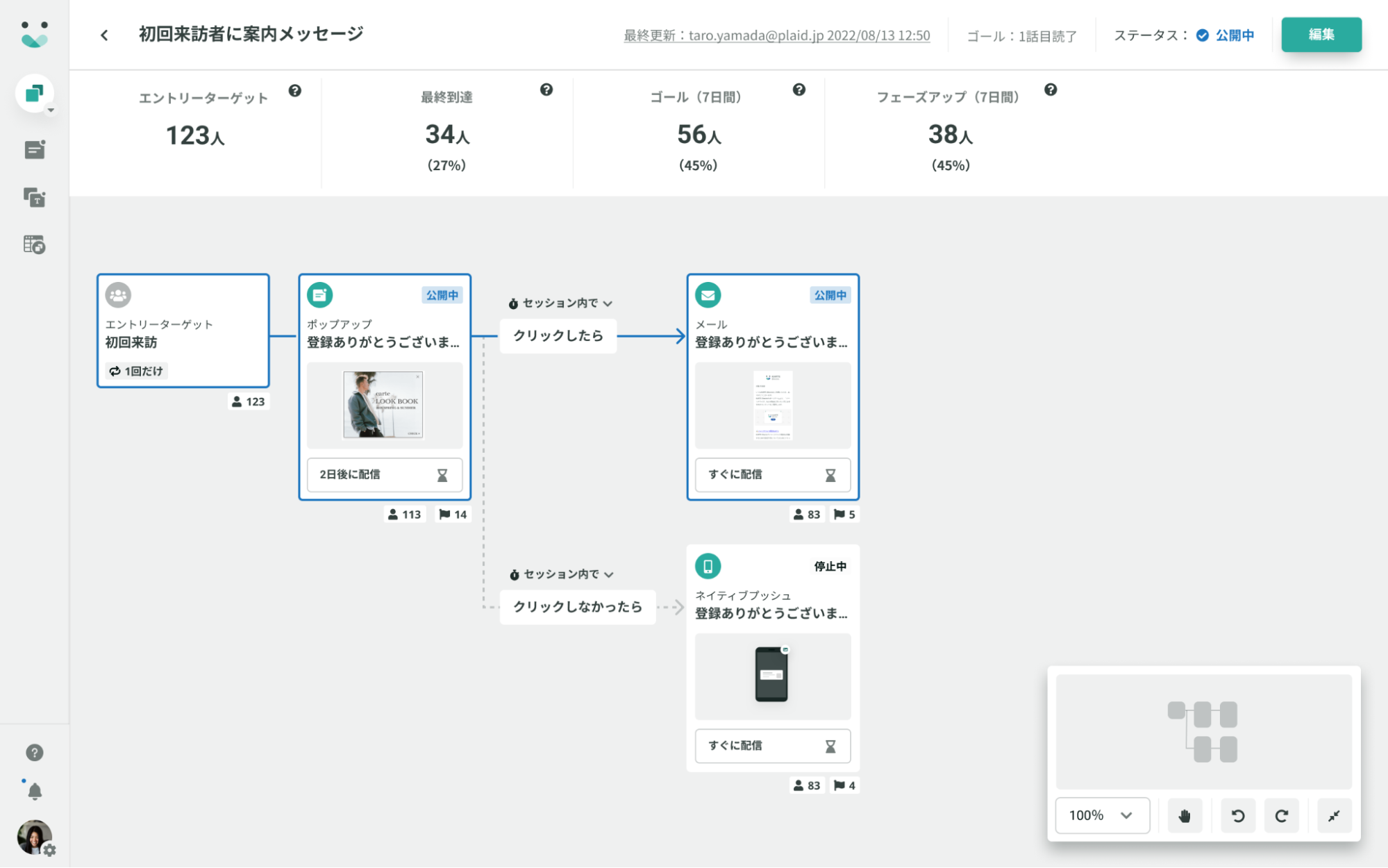The image size is (1388, 868).
Task: Click help icon next to エントリーターゲット
Action: pos(295,91)
